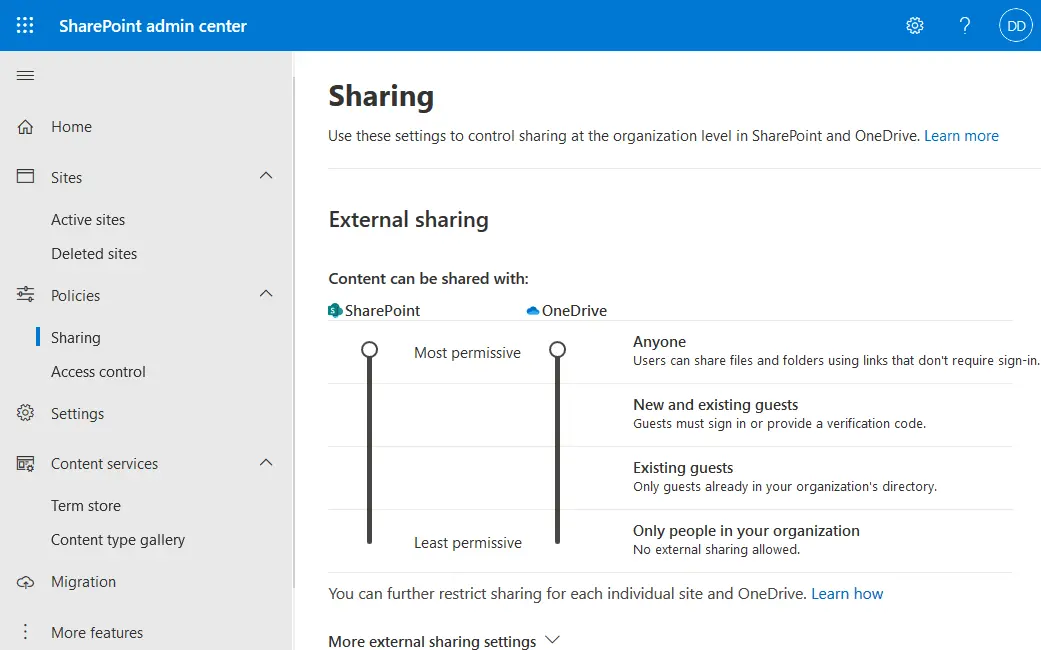This screenshot has width=1041, height=650.
Task: Open Settings in navigation
Action: [78, 414]
